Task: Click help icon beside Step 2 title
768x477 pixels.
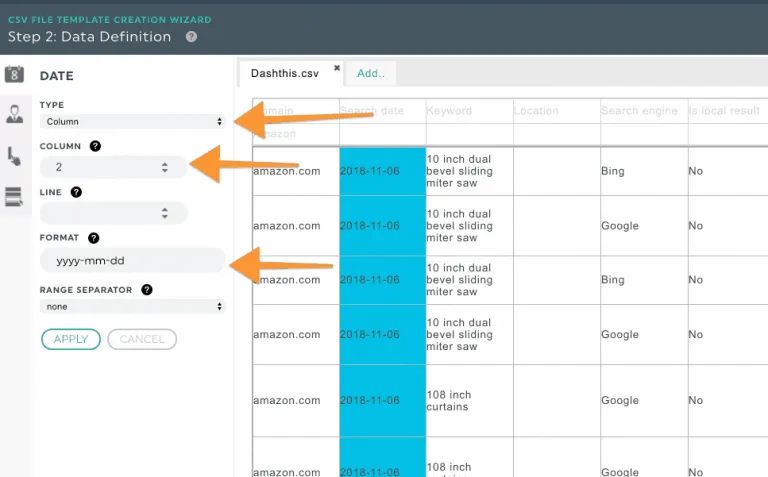Action: (x=191, y=37)
